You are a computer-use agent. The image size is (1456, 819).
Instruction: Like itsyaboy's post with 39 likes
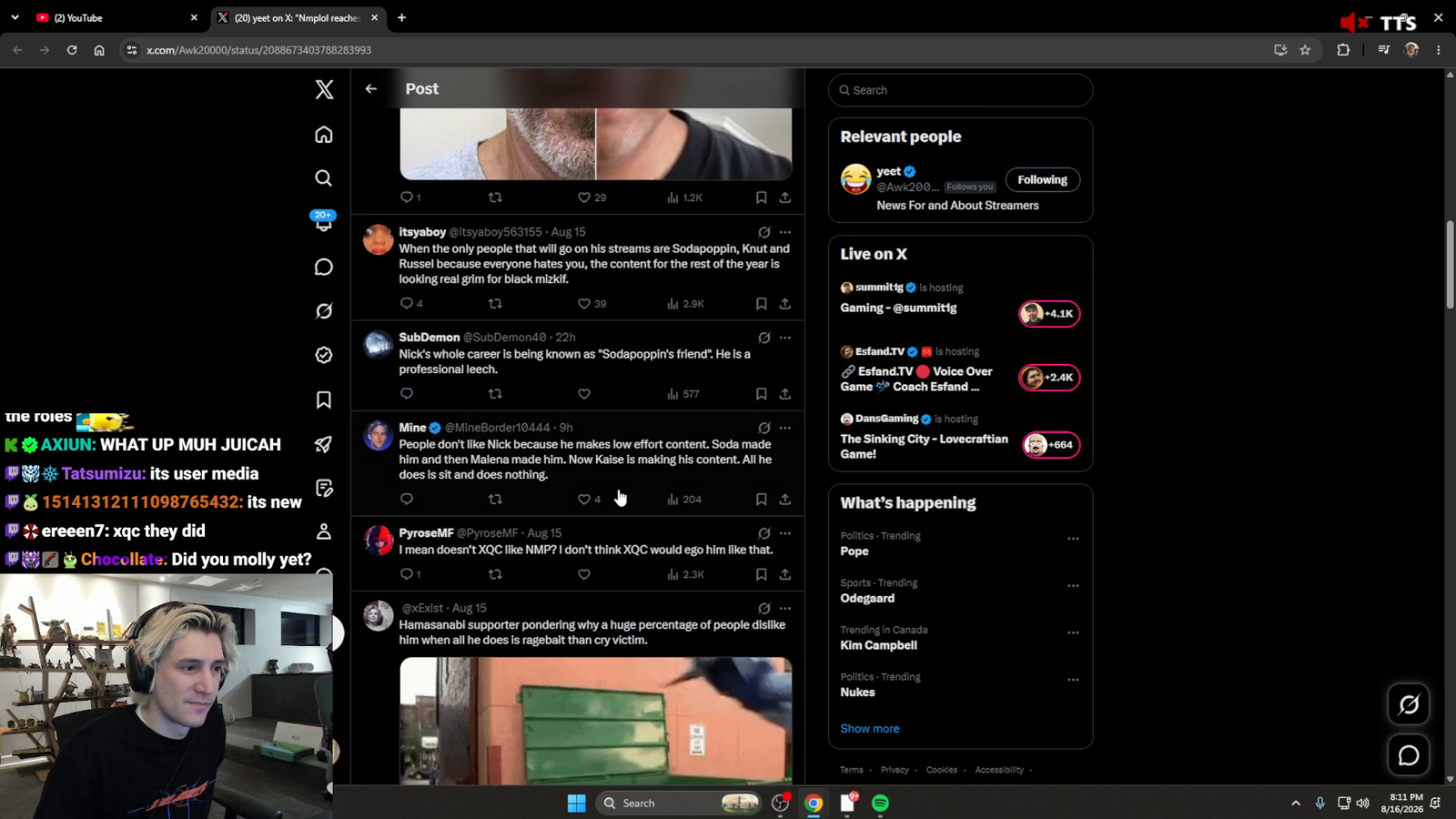(591, 303)
